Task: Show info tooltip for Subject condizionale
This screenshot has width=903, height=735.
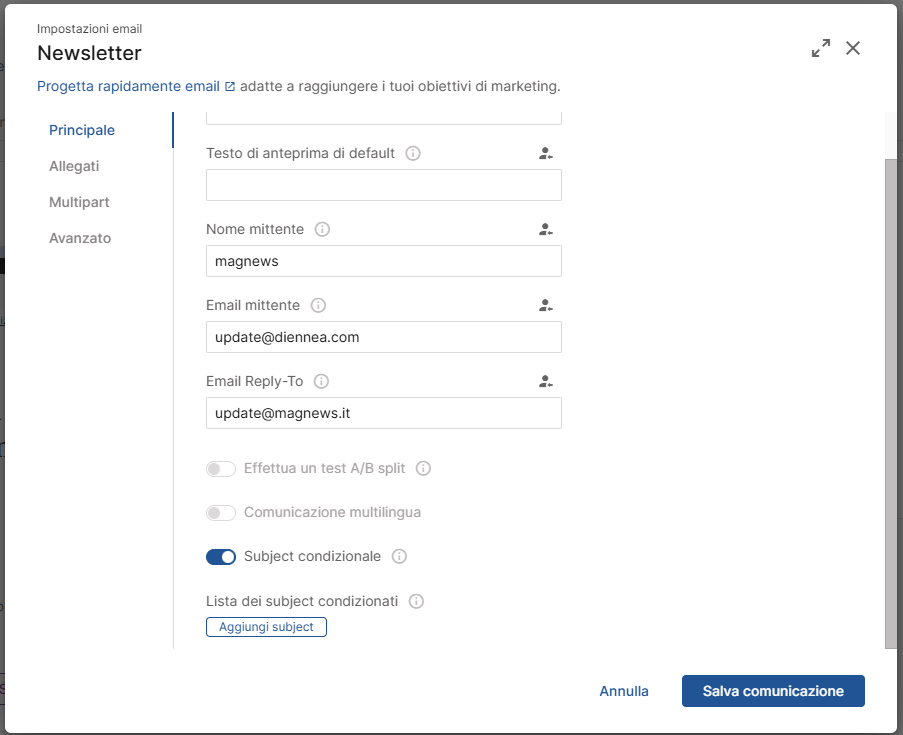Action: point(399,556)
